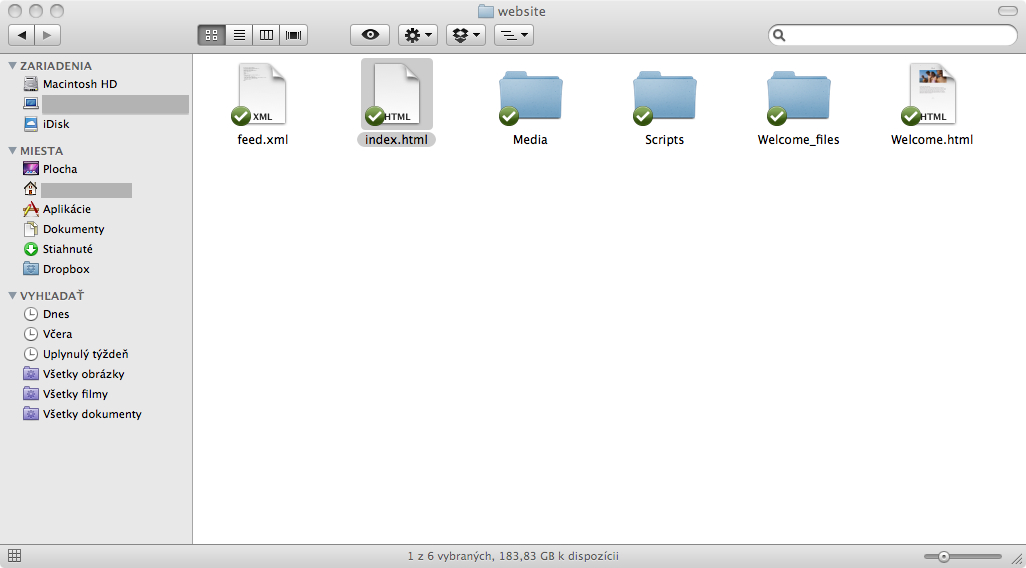The image size is (1026, 568).
Task: Select the Scripts folder icon
Action: [664, 96]
